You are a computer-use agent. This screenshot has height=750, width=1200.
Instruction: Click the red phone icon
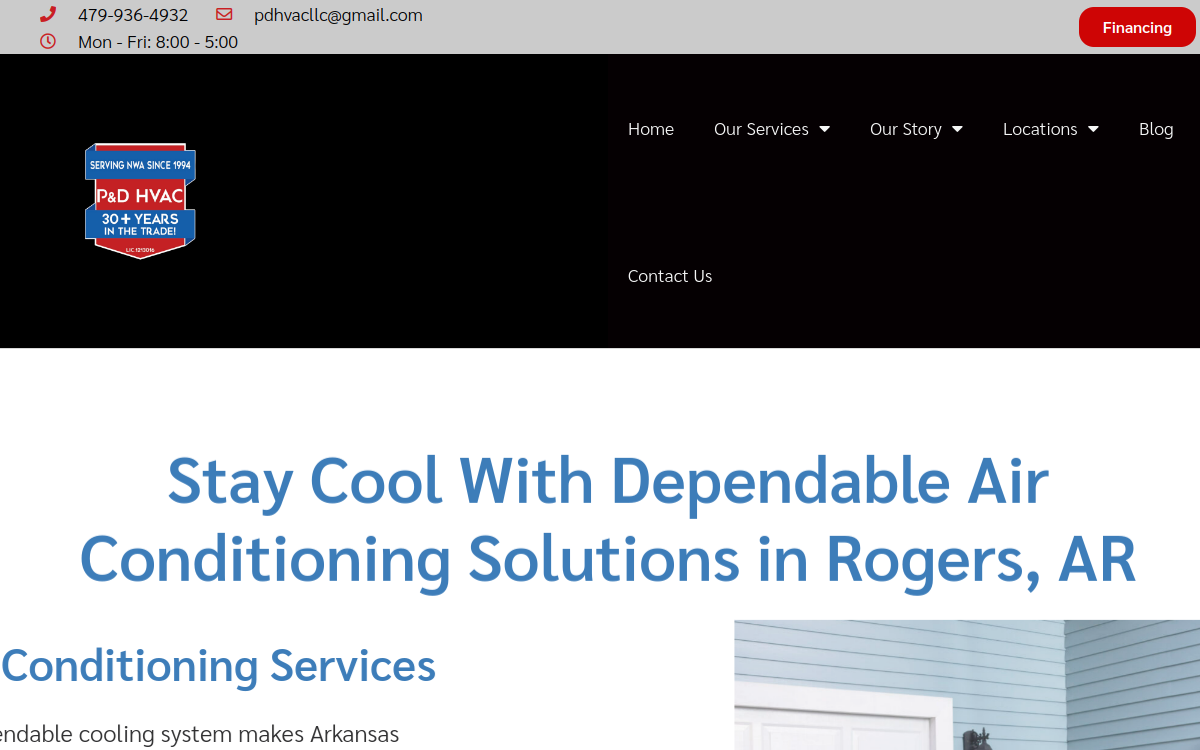(48, 15)
